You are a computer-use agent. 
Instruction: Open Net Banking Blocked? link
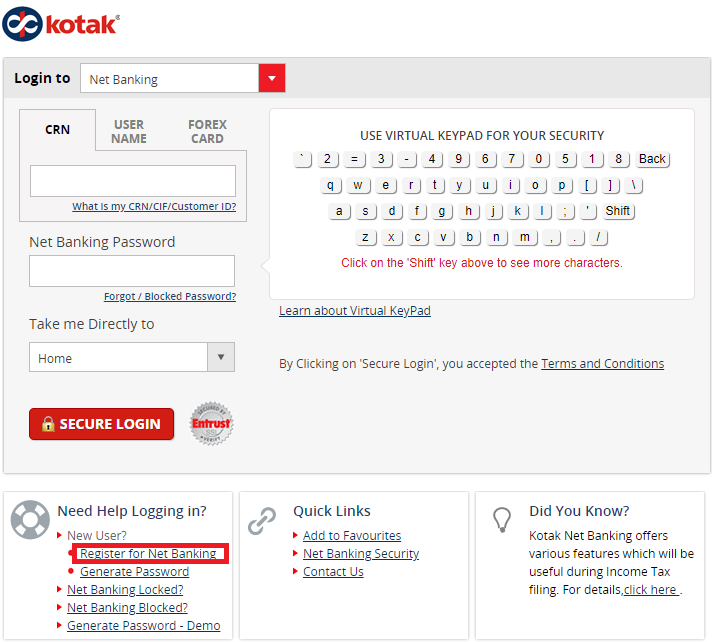(127, 608)
